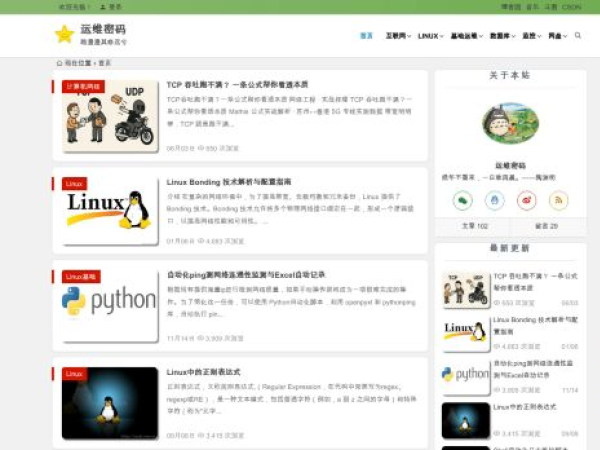This screenshot has height=450, width=600.
Task: Click the 留言 counter in about panel
Action: [546, 226]
